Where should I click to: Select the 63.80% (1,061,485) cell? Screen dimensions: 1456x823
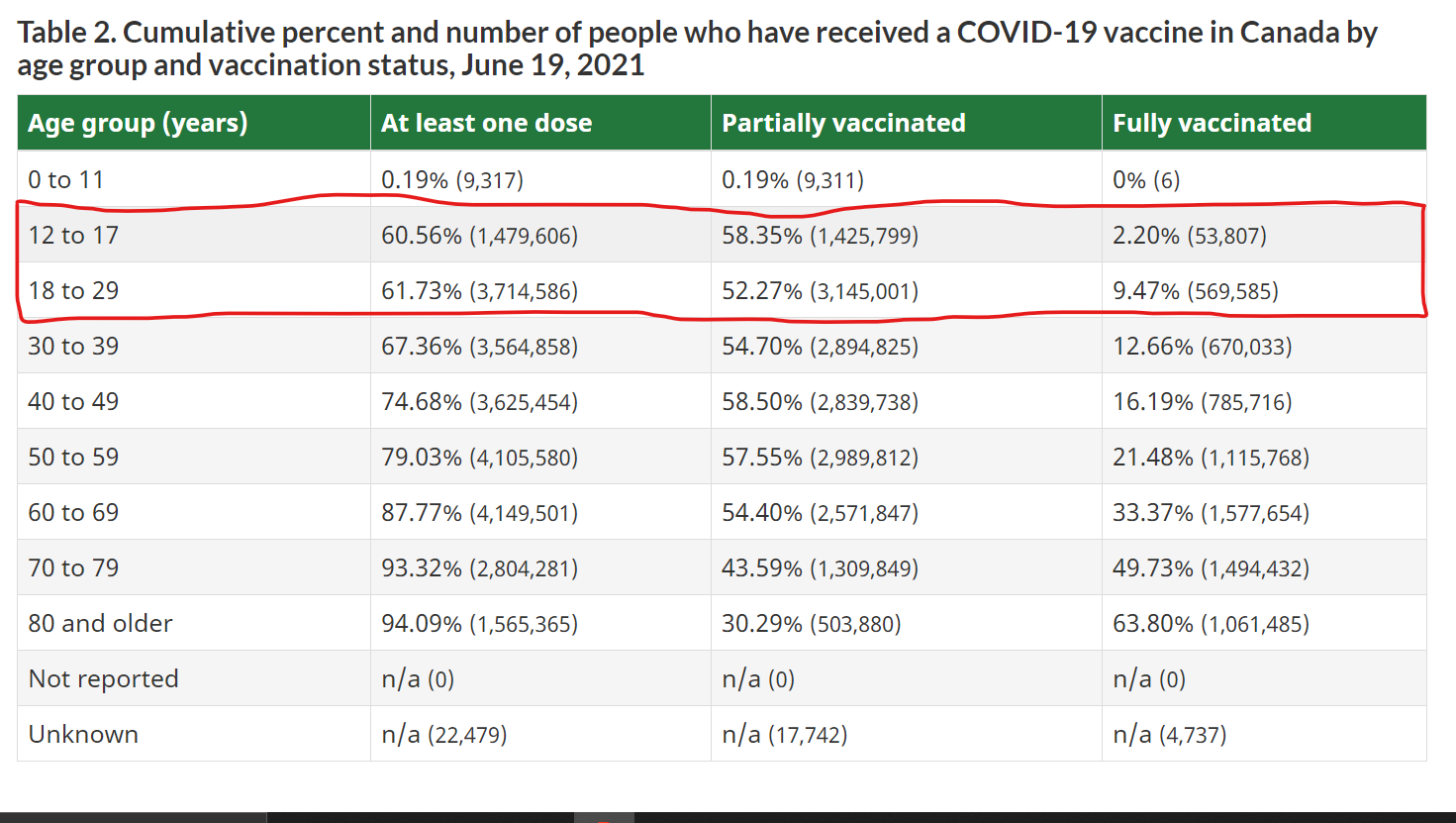point(1211,624)
